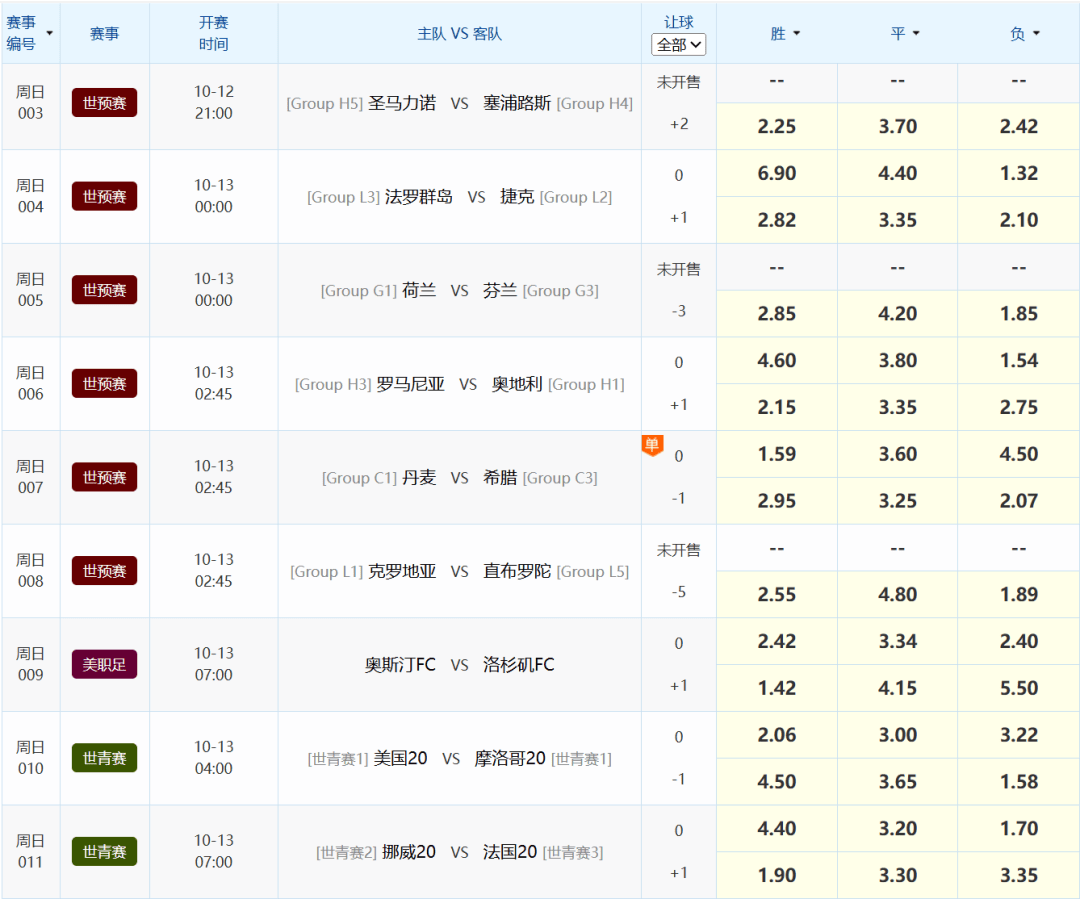
Task: Select the 1.32 away-win odds for 捷克
Action: (x=1018, y=173)
